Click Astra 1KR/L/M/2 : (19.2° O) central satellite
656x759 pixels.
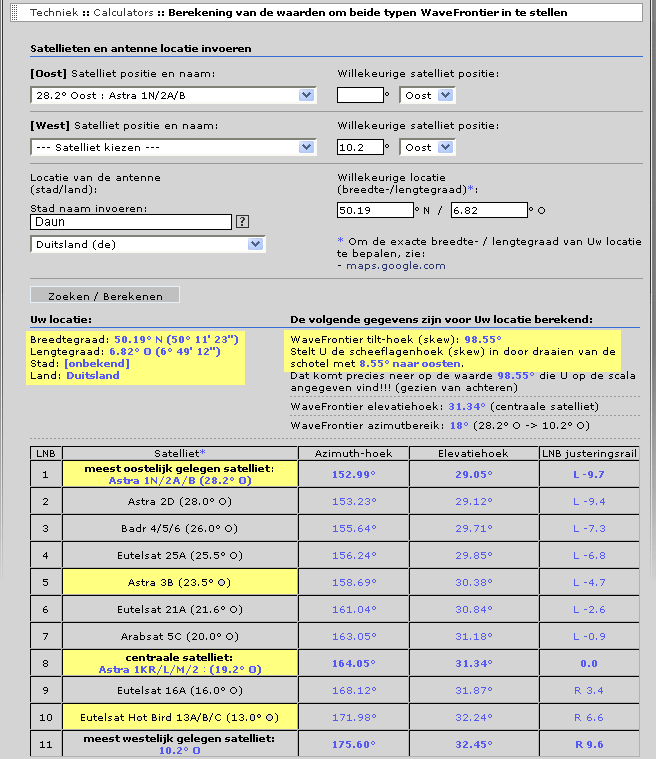[x=180, y=669]
